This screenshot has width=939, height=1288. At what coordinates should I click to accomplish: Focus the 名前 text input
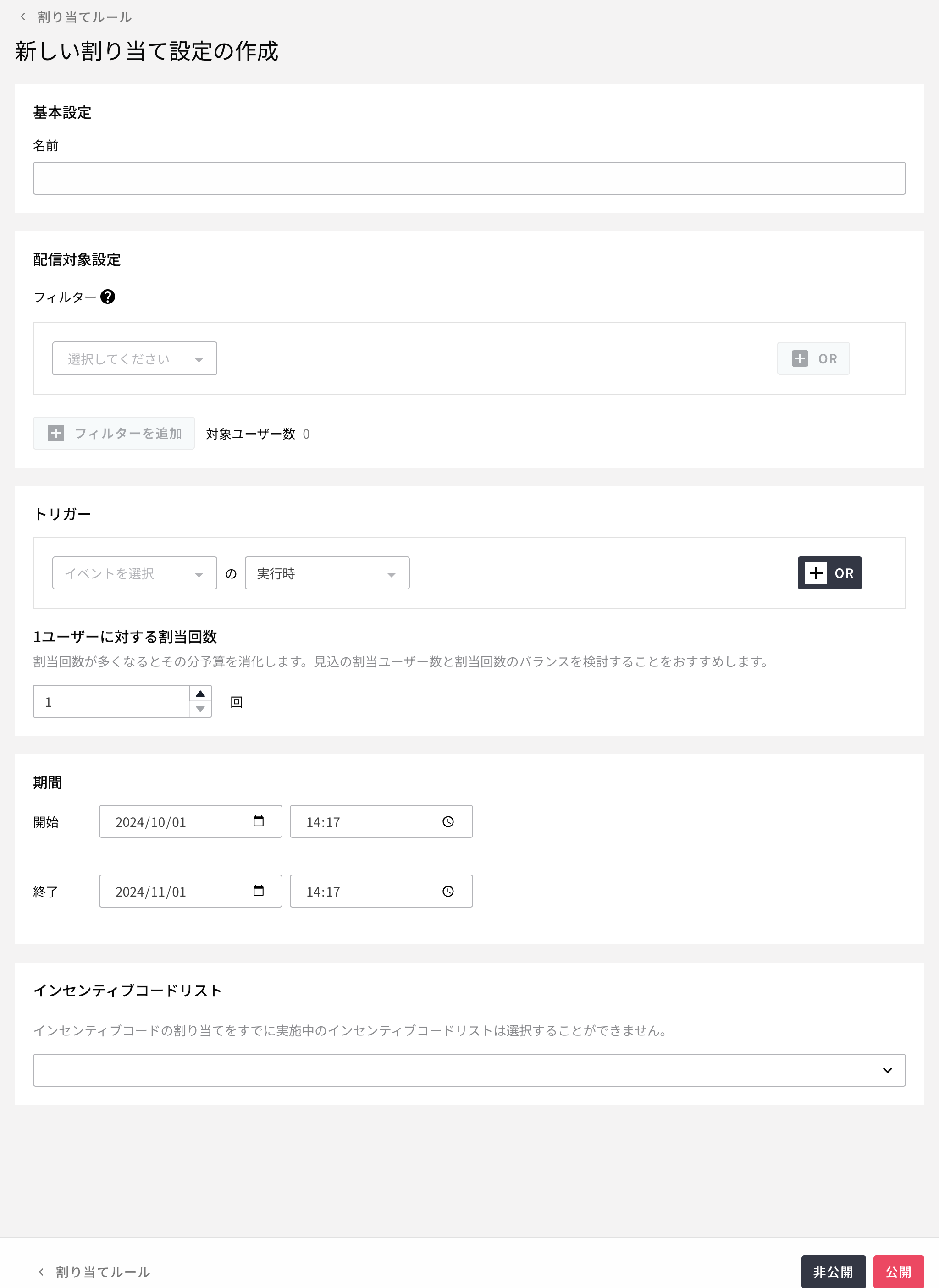(469, 178)
